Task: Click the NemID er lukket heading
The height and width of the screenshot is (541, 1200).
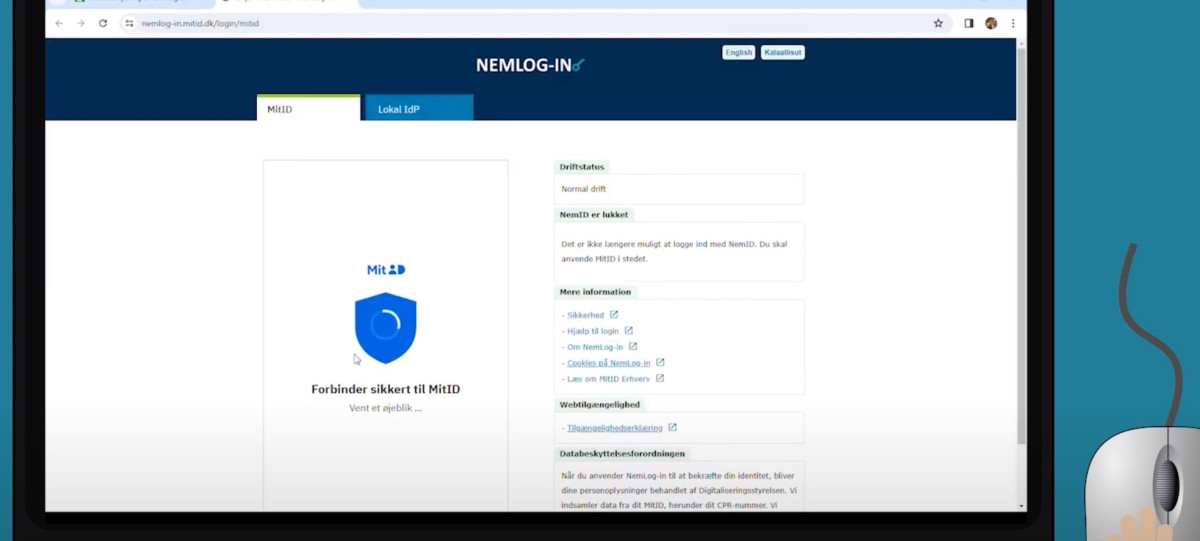Action: coord(594,214)
